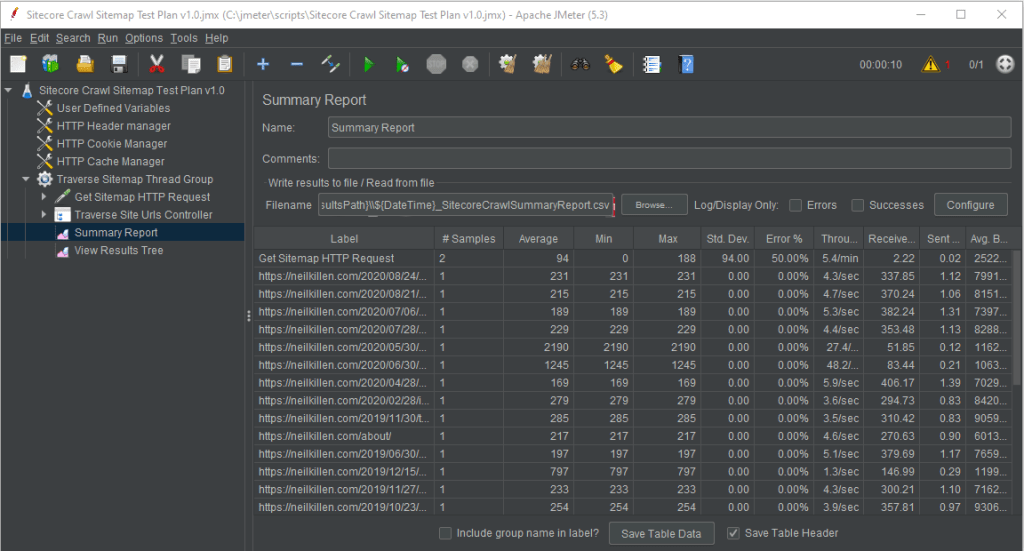Click the Search binoculars icon
This screenshot has width=1024, height=551.
(x=580, y=65)
